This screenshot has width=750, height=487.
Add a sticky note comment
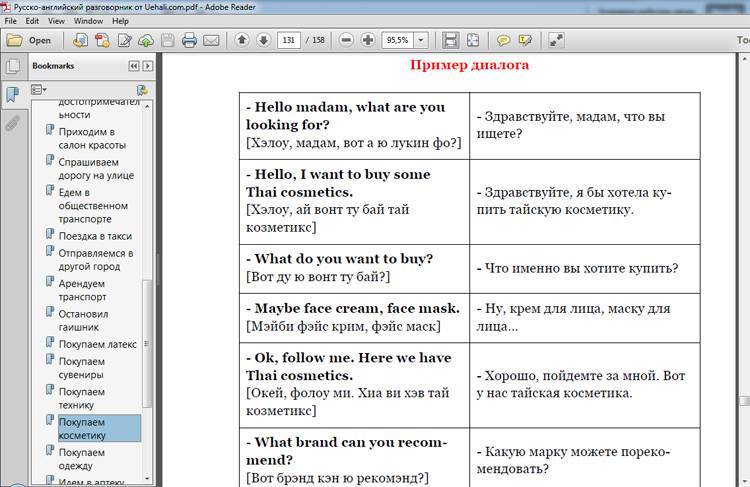(503, 41)
